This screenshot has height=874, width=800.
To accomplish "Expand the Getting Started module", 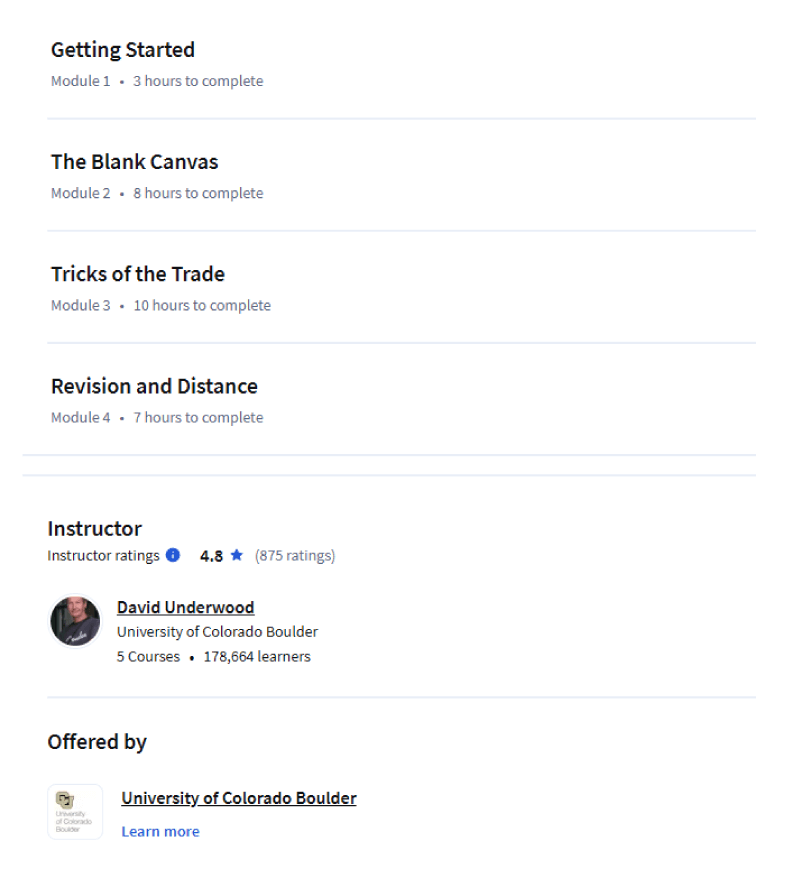I will point(401,64).
